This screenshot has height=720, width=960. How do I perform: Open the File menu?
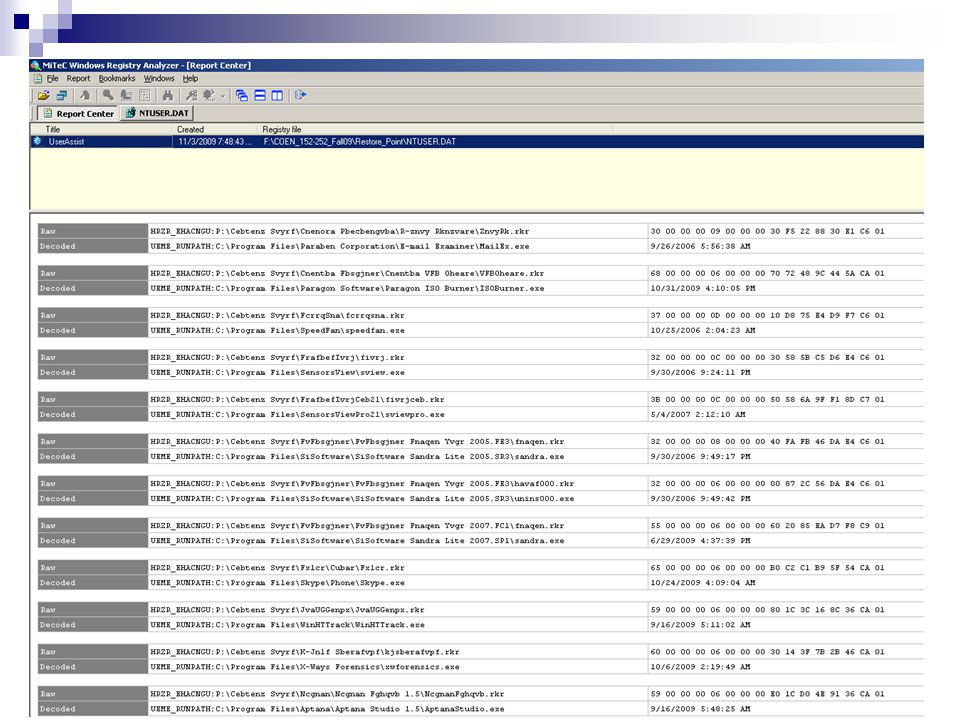pyautogui.click(x=53, y=79)
